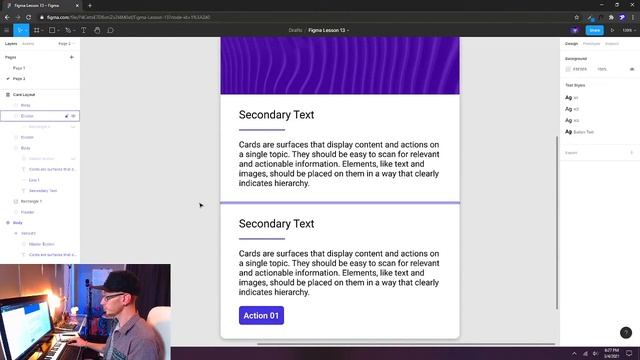Screen dimensions: 640x360
Task: Select the Master Button layer under Variant1
Action: pyautogui.click(x=41, y=244)
